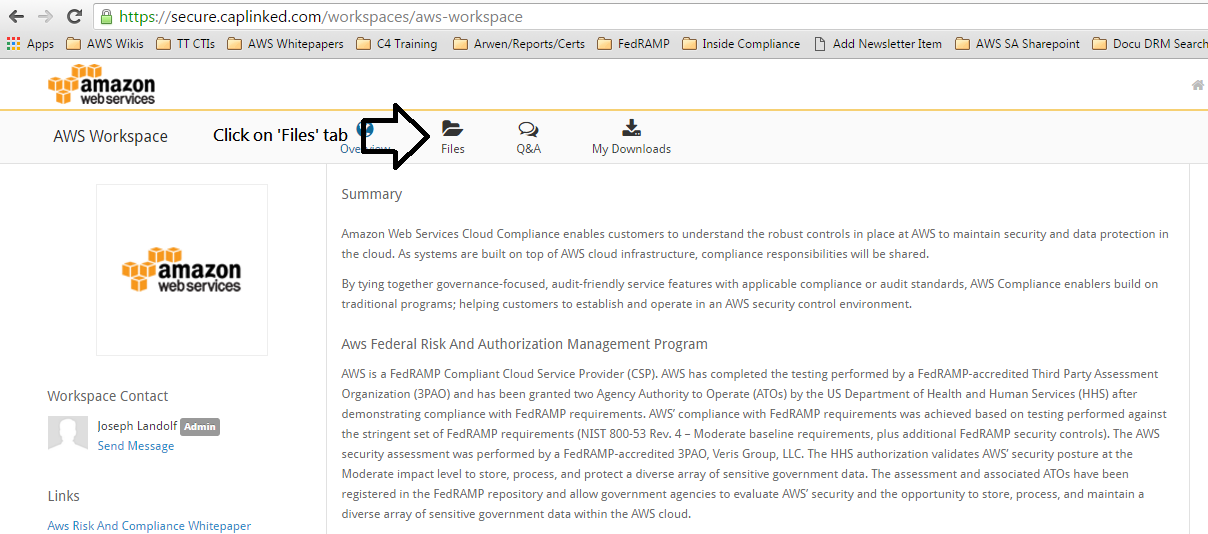Click the browser forward arrow
Viewport: 1208px width, 534px height.
45,17
